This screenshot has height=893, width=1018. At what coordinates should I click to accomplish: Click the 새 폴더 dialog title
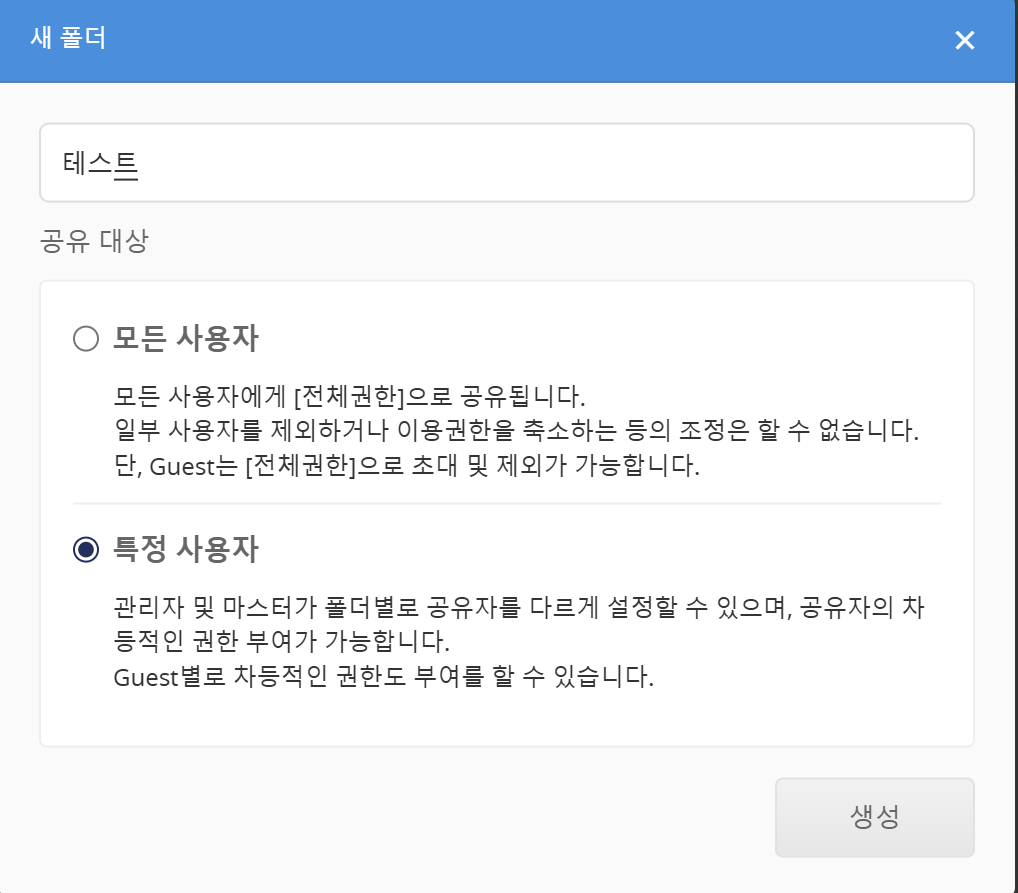click(69, 40)
